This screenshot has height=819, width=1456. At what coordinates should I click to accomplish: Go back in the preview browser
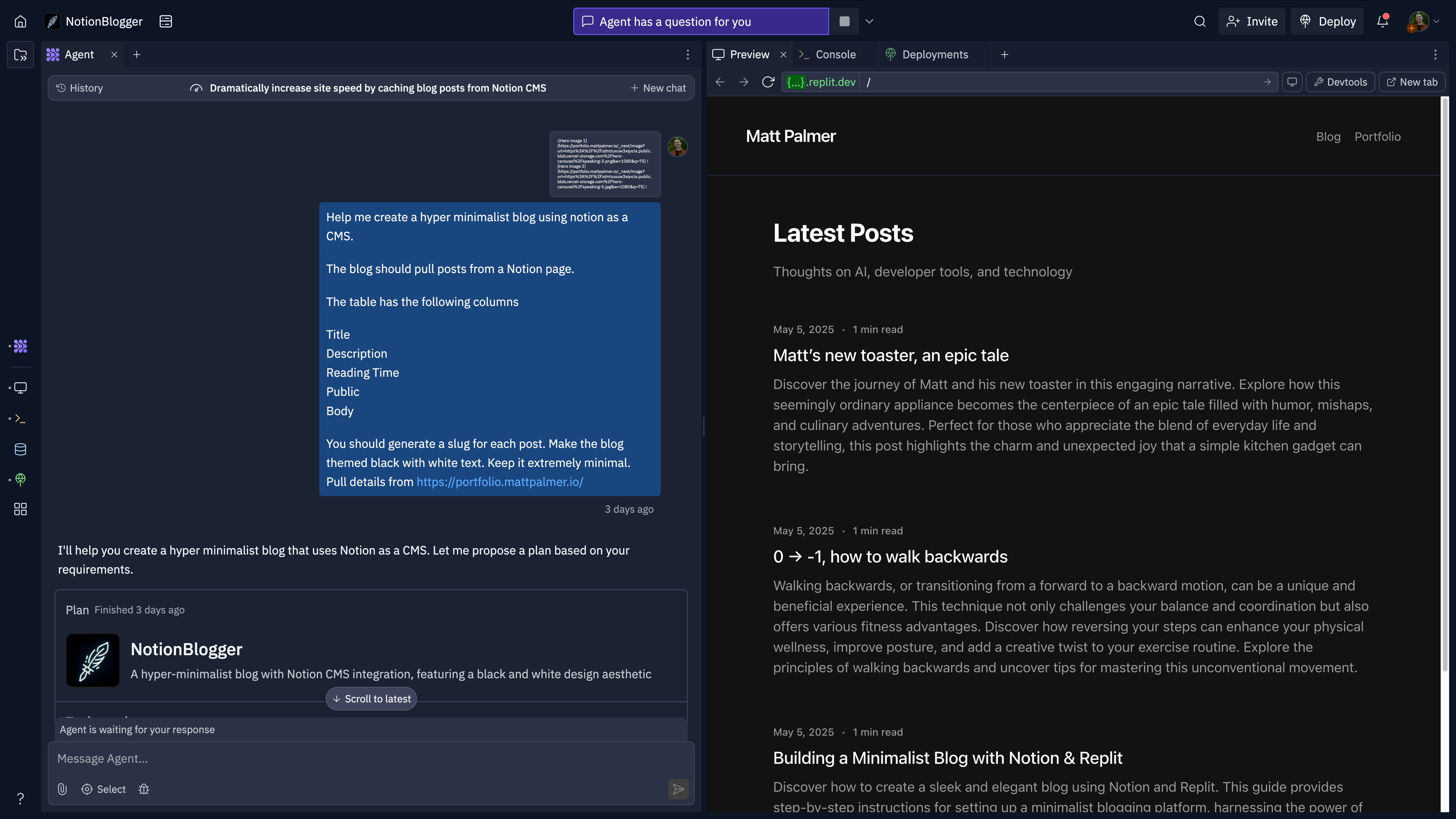[720, 82]
